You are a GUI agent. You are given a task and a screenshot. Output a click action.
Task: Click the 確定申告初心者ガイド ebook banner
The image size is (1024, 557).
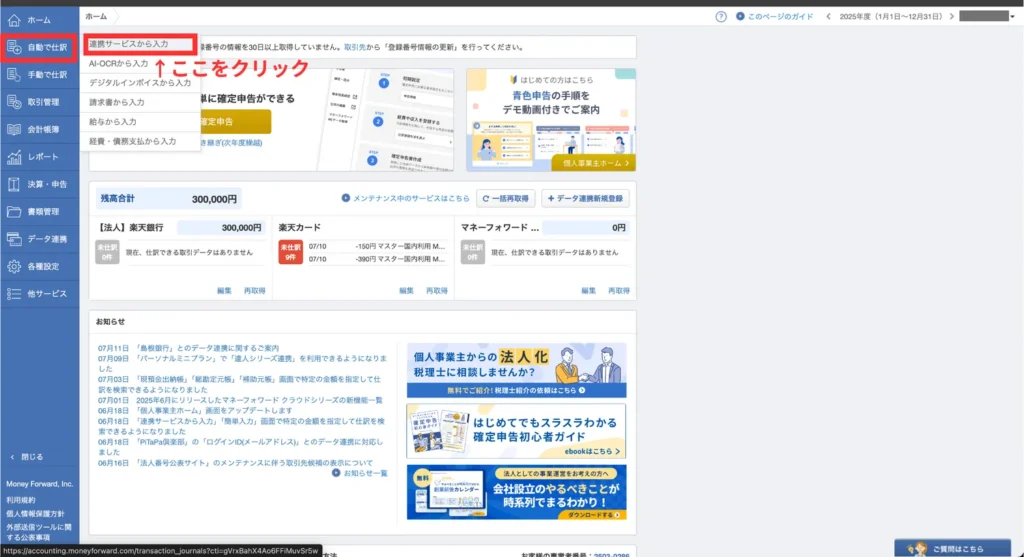[x=516, y=430]
